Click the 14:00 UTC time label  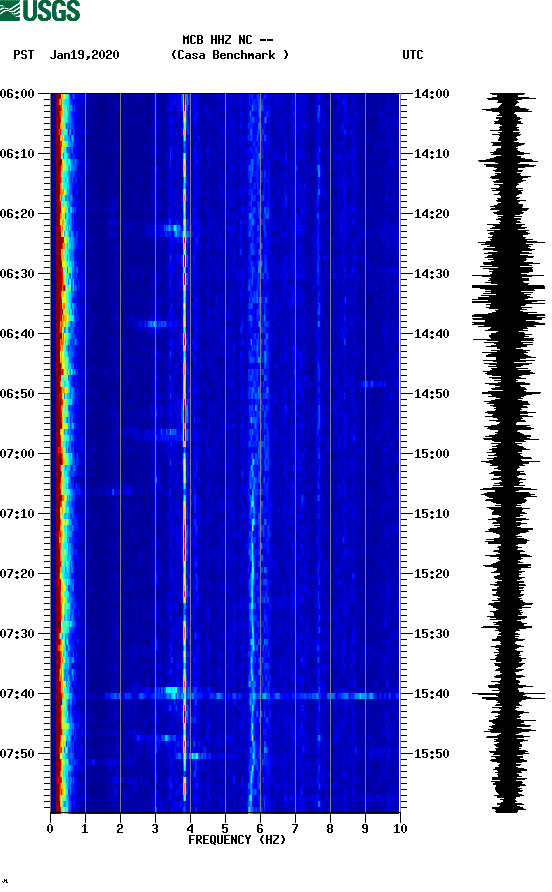431,94
